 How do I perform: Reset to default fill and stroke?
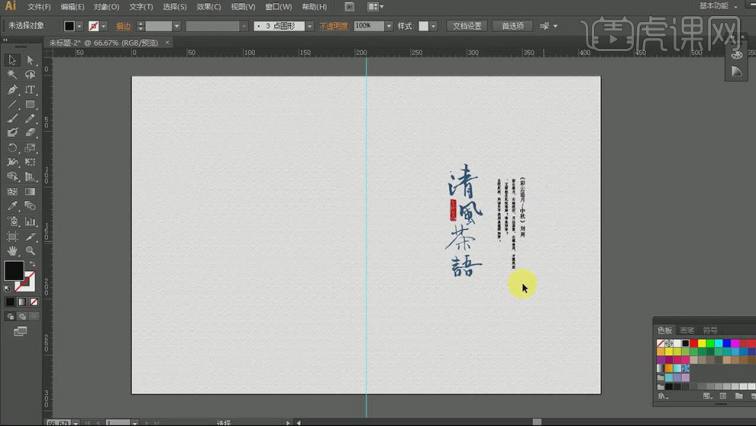[8, 288]
